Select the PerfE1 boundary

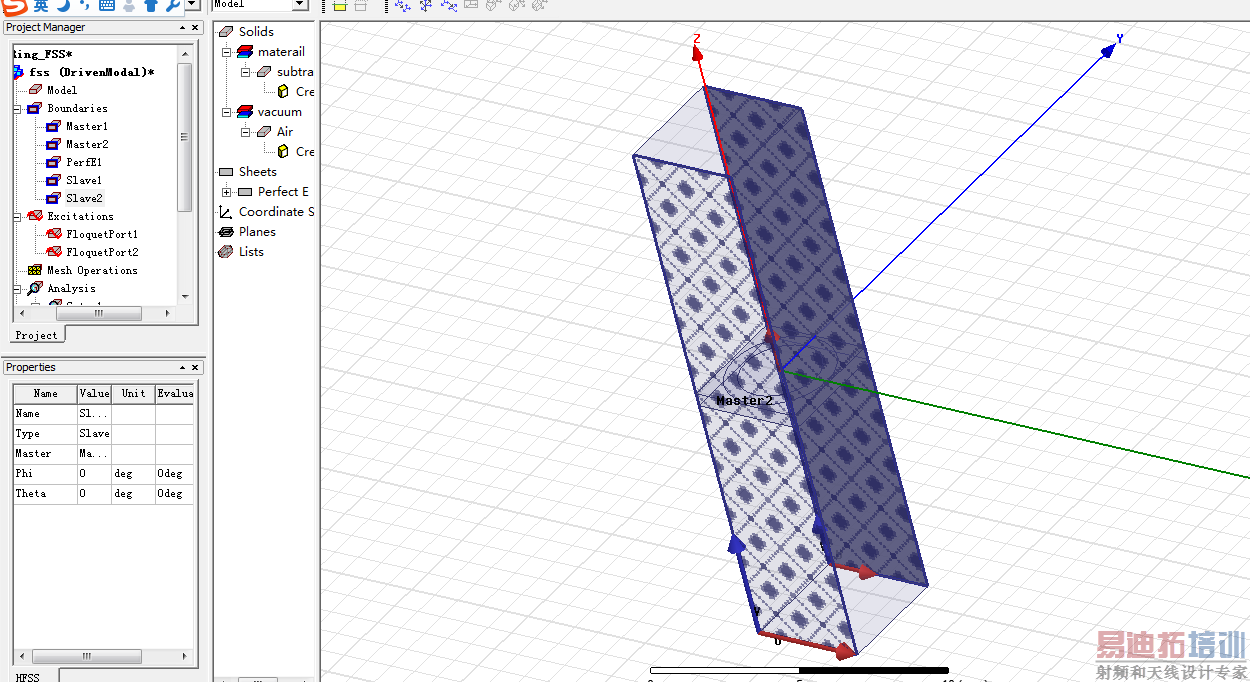84,162
